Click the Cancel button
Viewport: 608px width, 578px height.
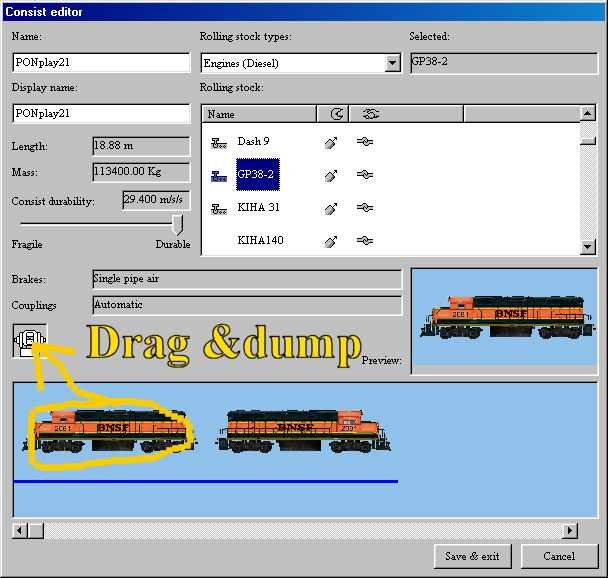coord(559,556)
